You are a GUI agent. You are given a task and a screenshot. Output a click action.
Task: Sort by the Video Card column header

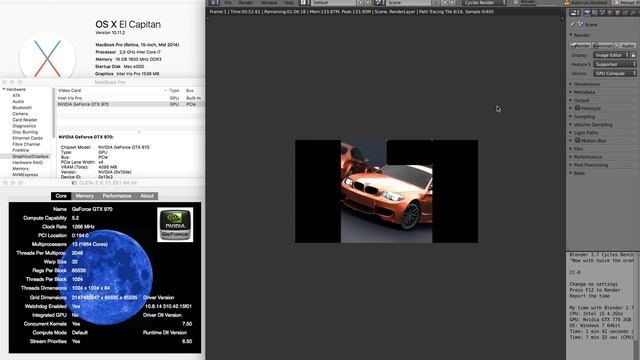click(x=111, y=90)
